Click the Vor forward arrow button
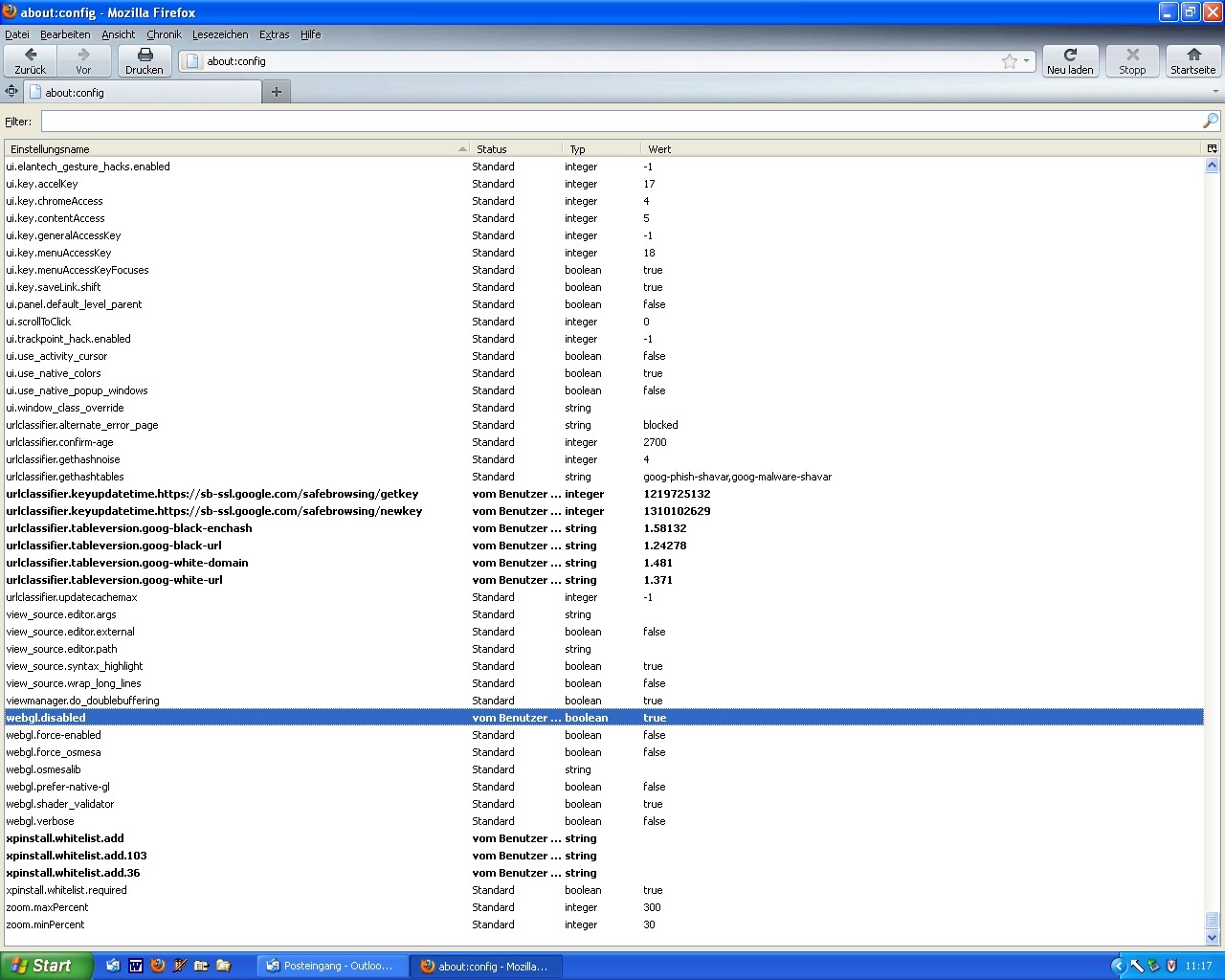The image size is (1225, 980). coord(83,56)
